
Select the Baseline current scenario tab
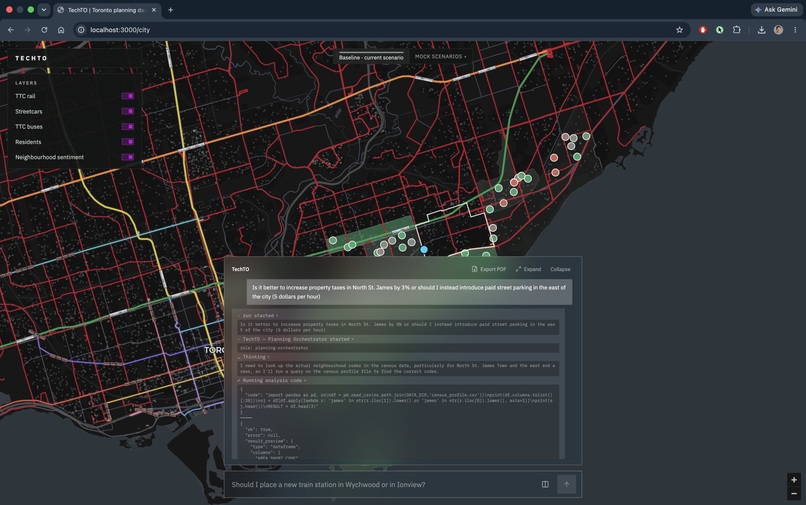click(x=371, y=57)
